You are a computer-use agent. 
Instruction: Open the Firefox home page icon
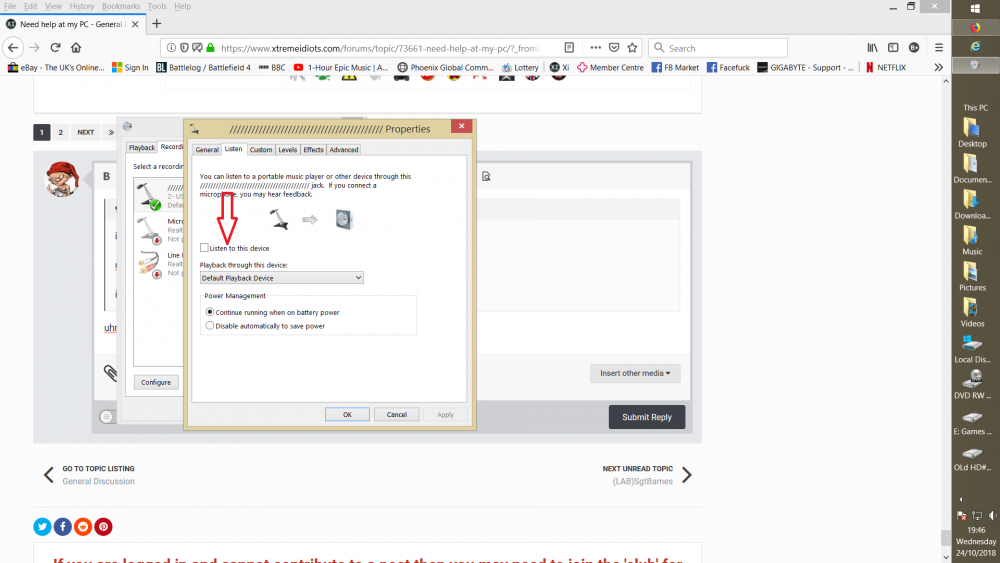pos(76,48)
